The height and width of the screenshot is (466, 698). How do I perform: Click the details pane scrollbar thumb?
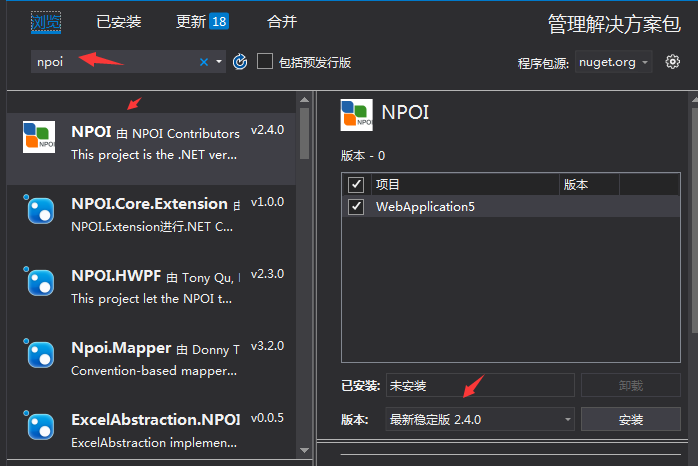[695, 218]
